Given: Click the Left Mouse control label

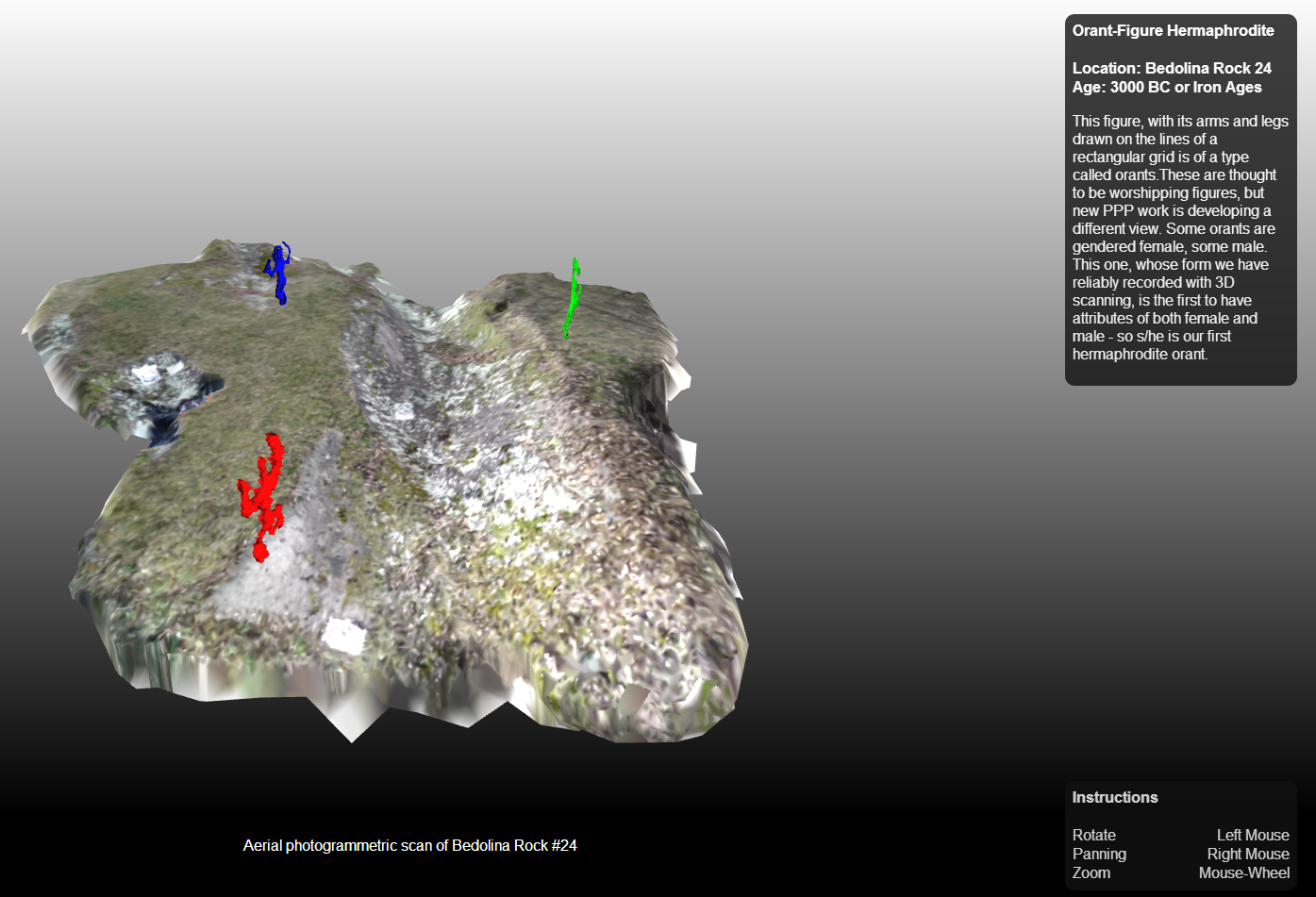Looking at the screenshot, I should point(1252,835).
